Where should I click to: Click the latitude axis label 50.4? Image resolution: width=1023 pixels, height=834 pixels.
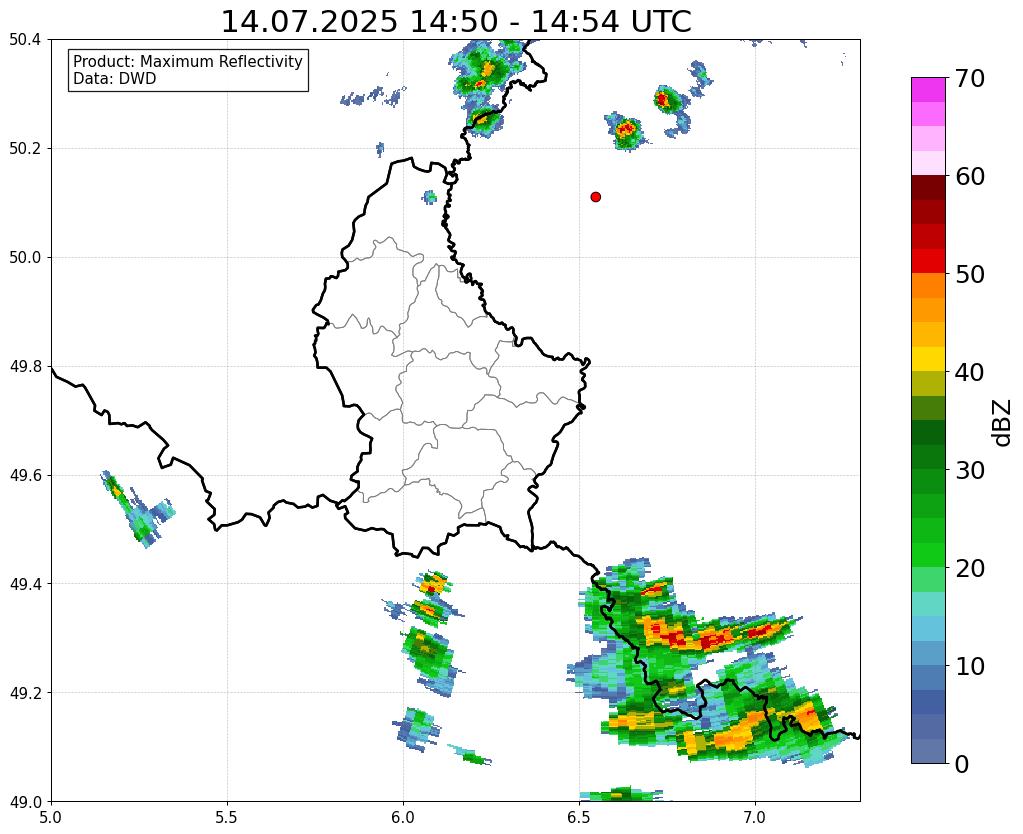(x=25, y=40)
